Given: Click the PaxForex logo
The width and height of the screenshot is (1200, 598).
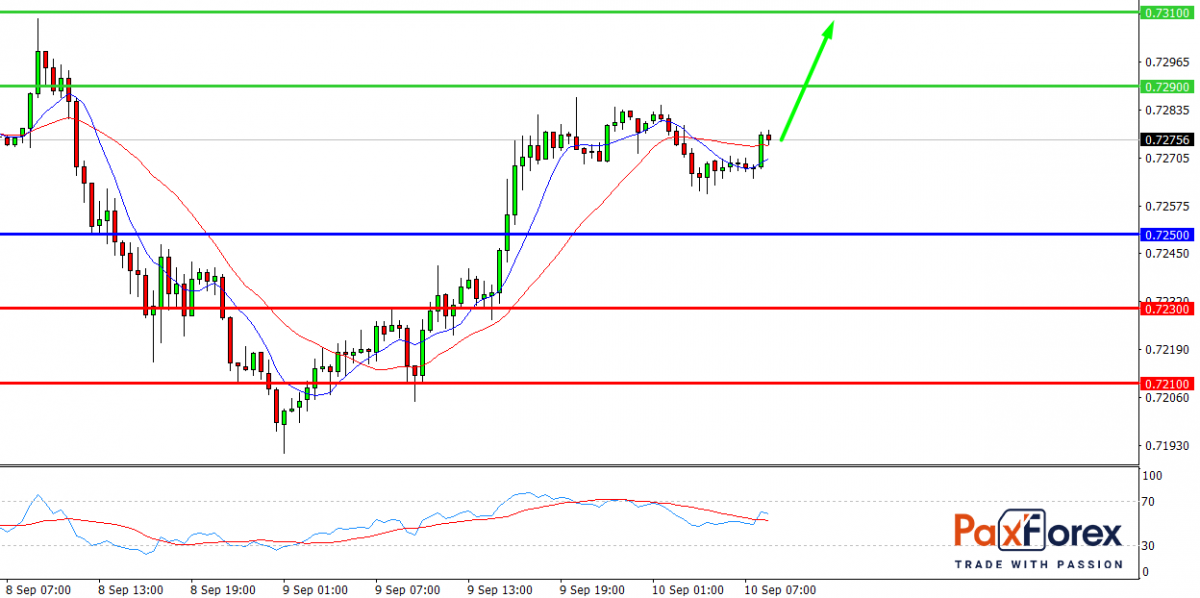Looking at the screenshot, I should [x=1037, y=539].
